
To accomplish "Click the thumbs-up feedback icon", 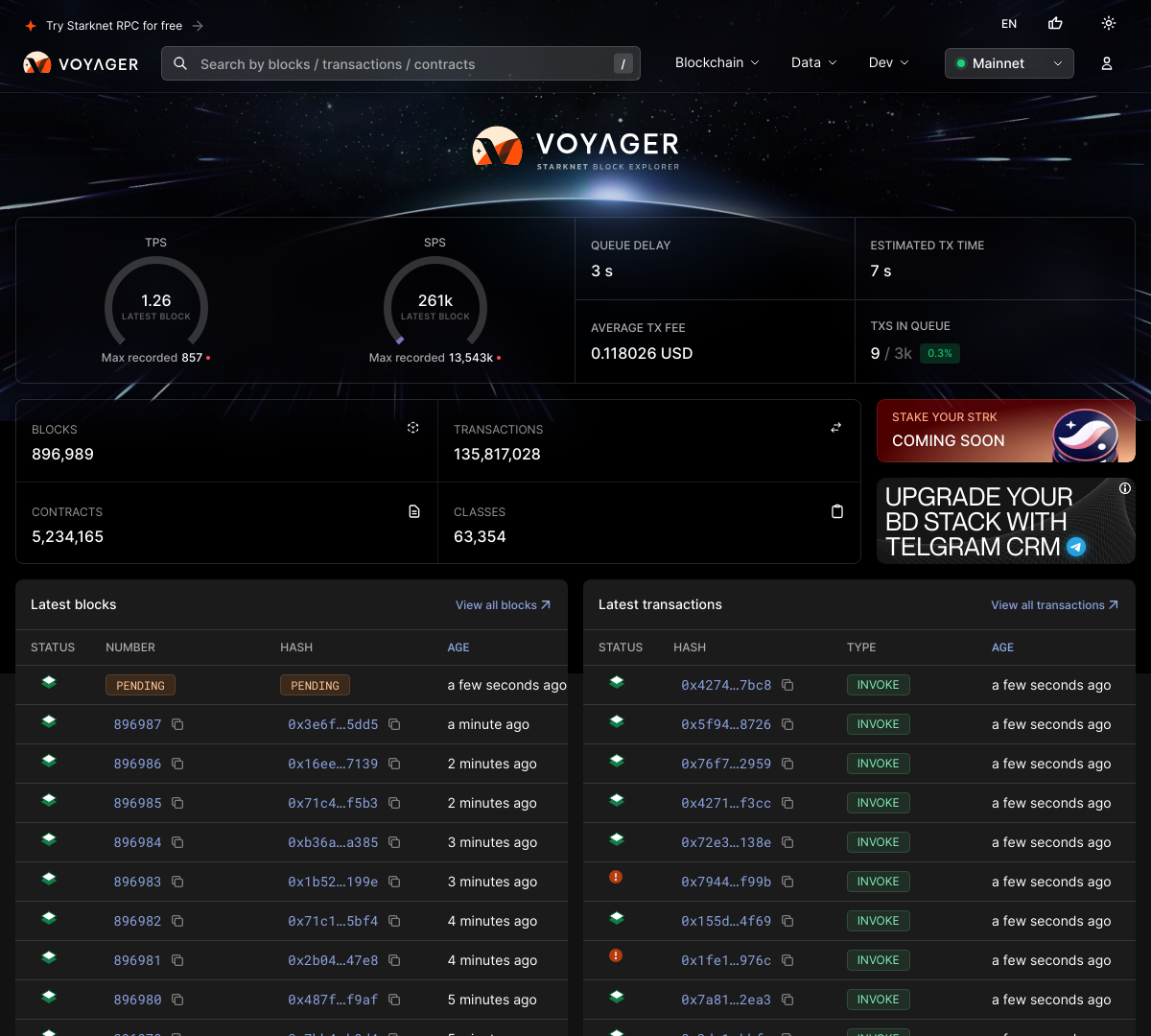I will click(x=1055, y=24).
